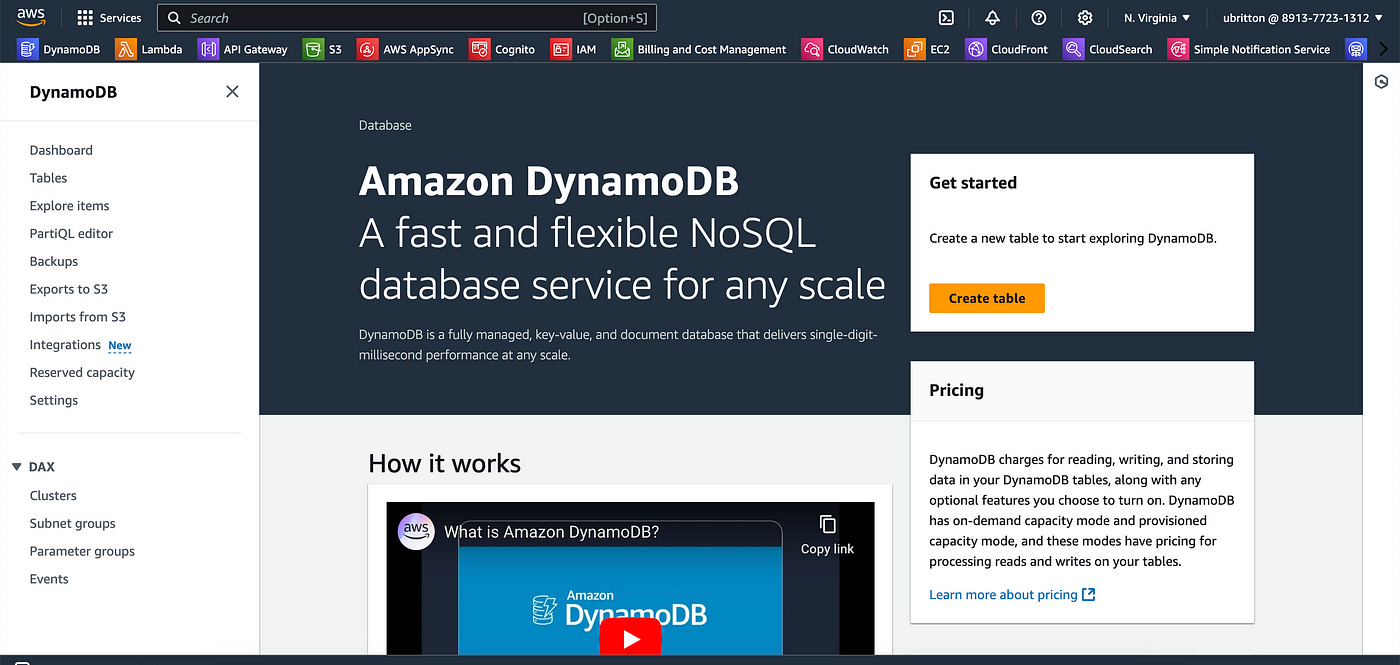
Task: Click the last purple service icon in favorites bar
Action: coord(1355,49)
